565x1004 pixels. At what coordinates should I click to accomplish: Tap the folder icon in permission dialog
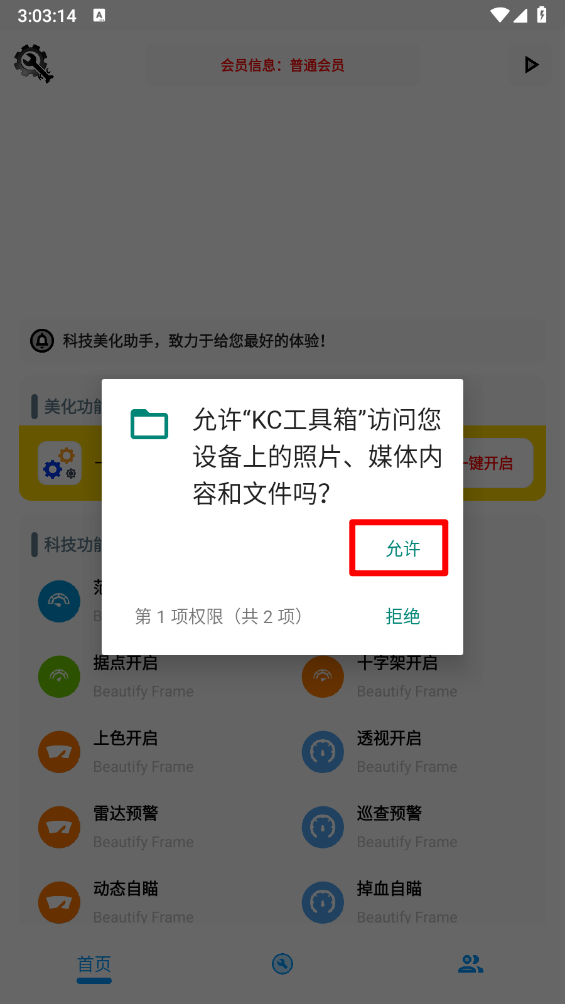pos(149,425)
